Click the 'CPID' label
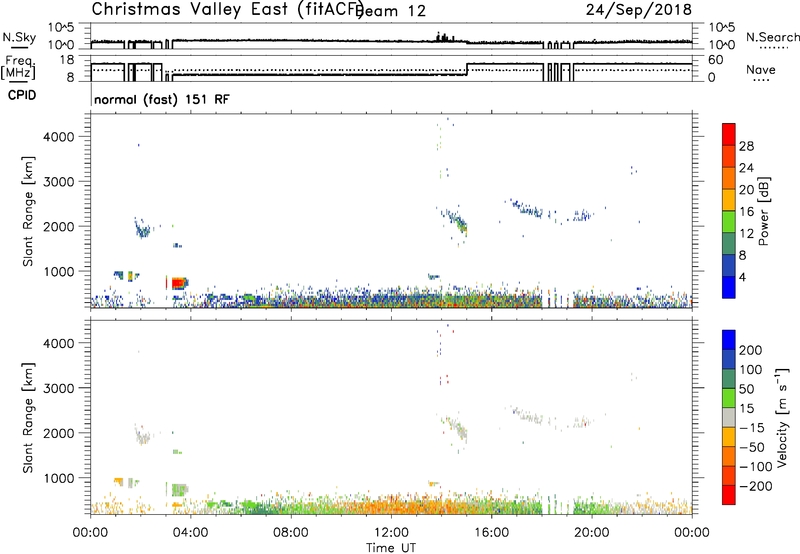Viewport: 800px width, 554px height. 22,95
